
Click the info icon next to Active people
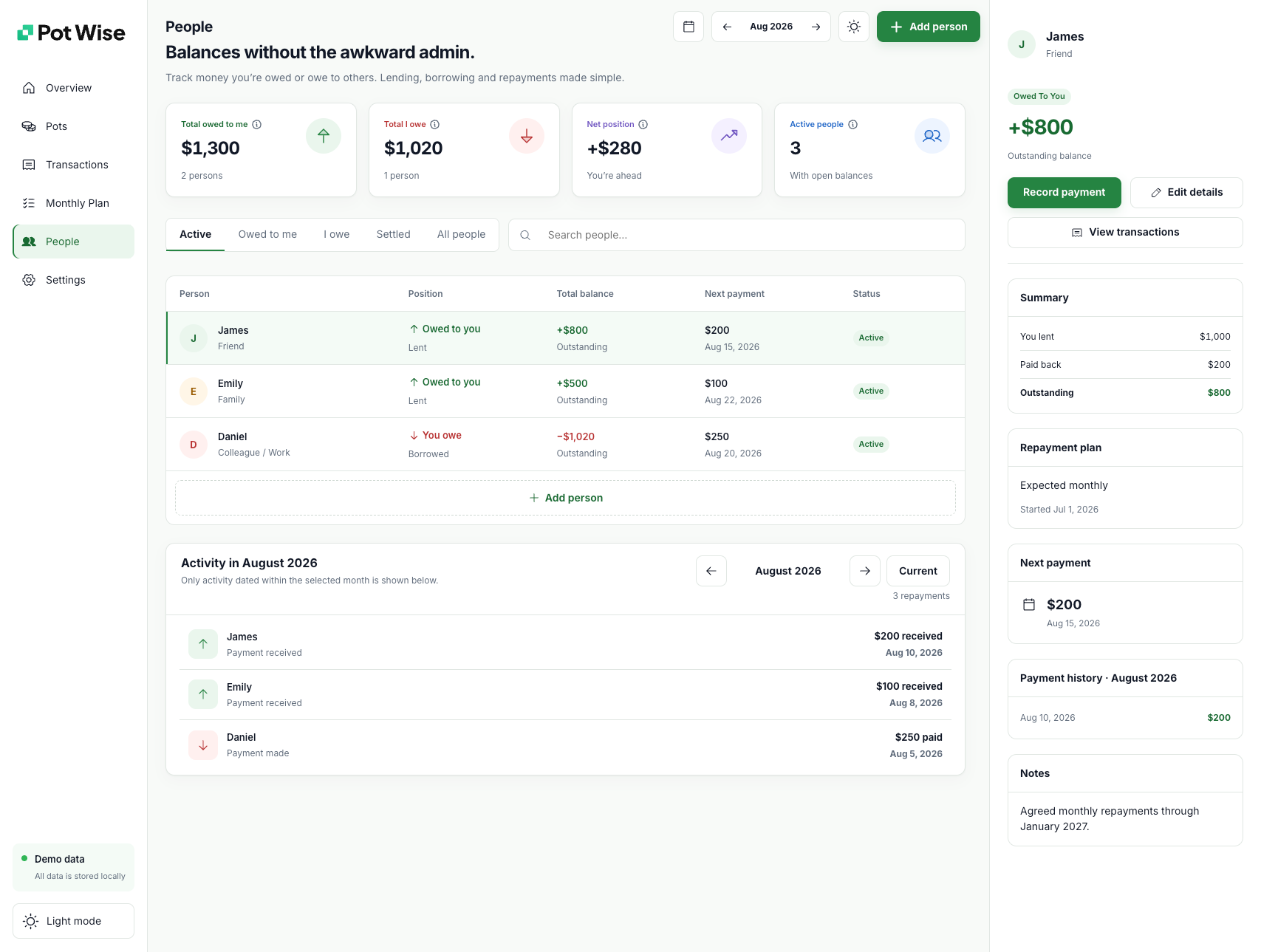[853, 124]
